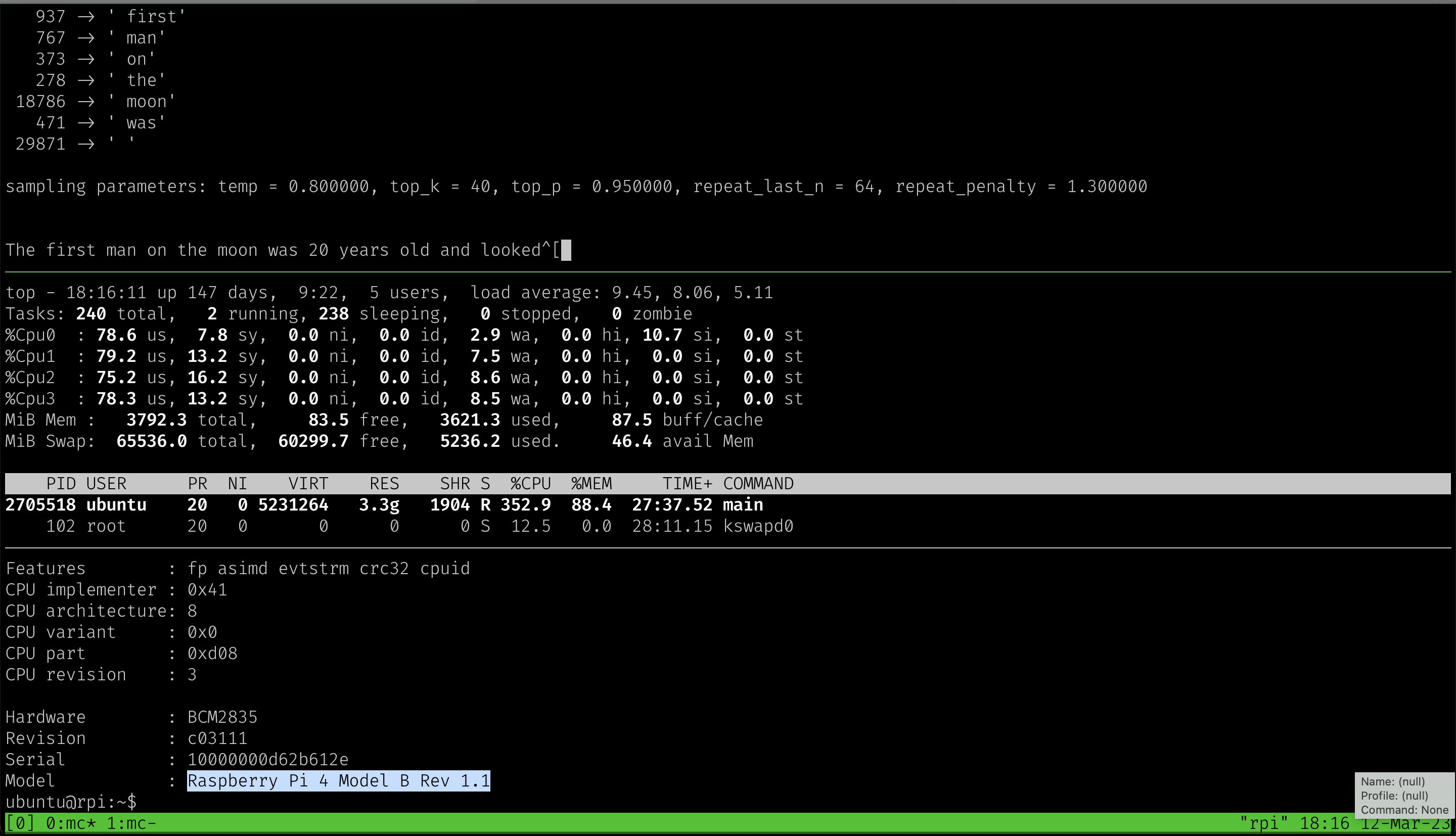Screen dimensions: 1456x836
Task: Select the main process row in top
Action: pos(379,505)
